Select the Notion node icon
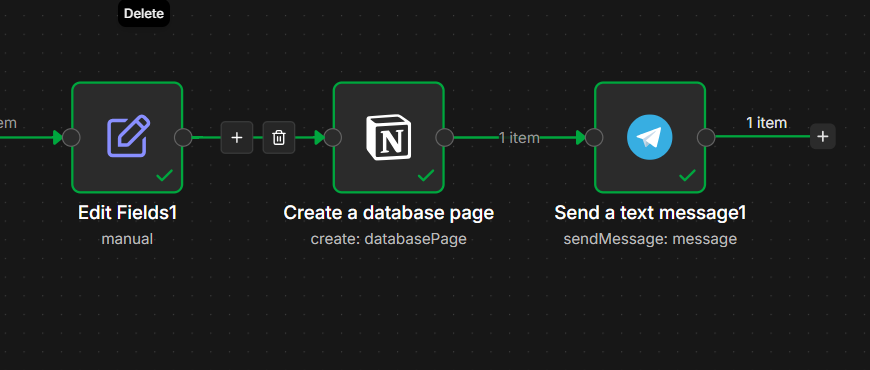Screen dimensions: 870x370 (388, 137)
